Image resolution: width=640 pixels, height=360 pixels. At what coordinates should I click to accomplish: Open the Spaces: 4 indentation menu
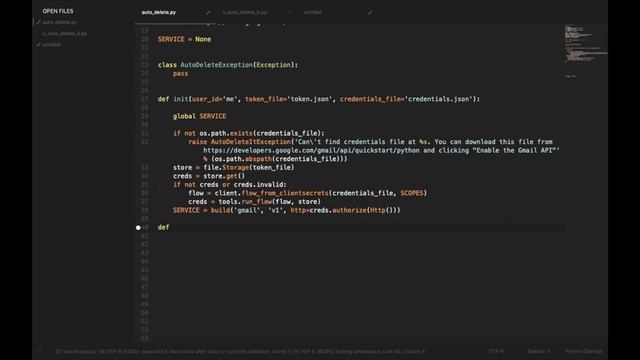(539, 351)
